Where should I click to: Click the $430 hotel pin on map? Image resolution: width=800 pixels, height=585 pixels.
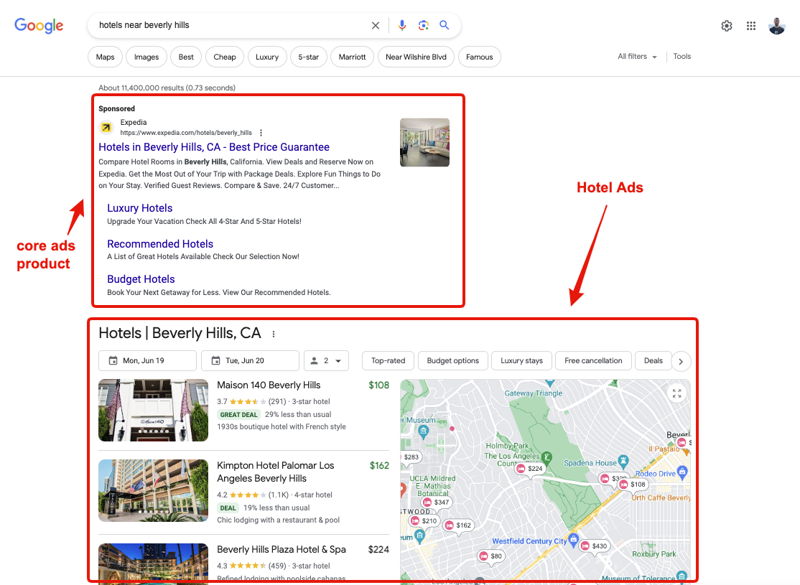[x=594, y=546]
